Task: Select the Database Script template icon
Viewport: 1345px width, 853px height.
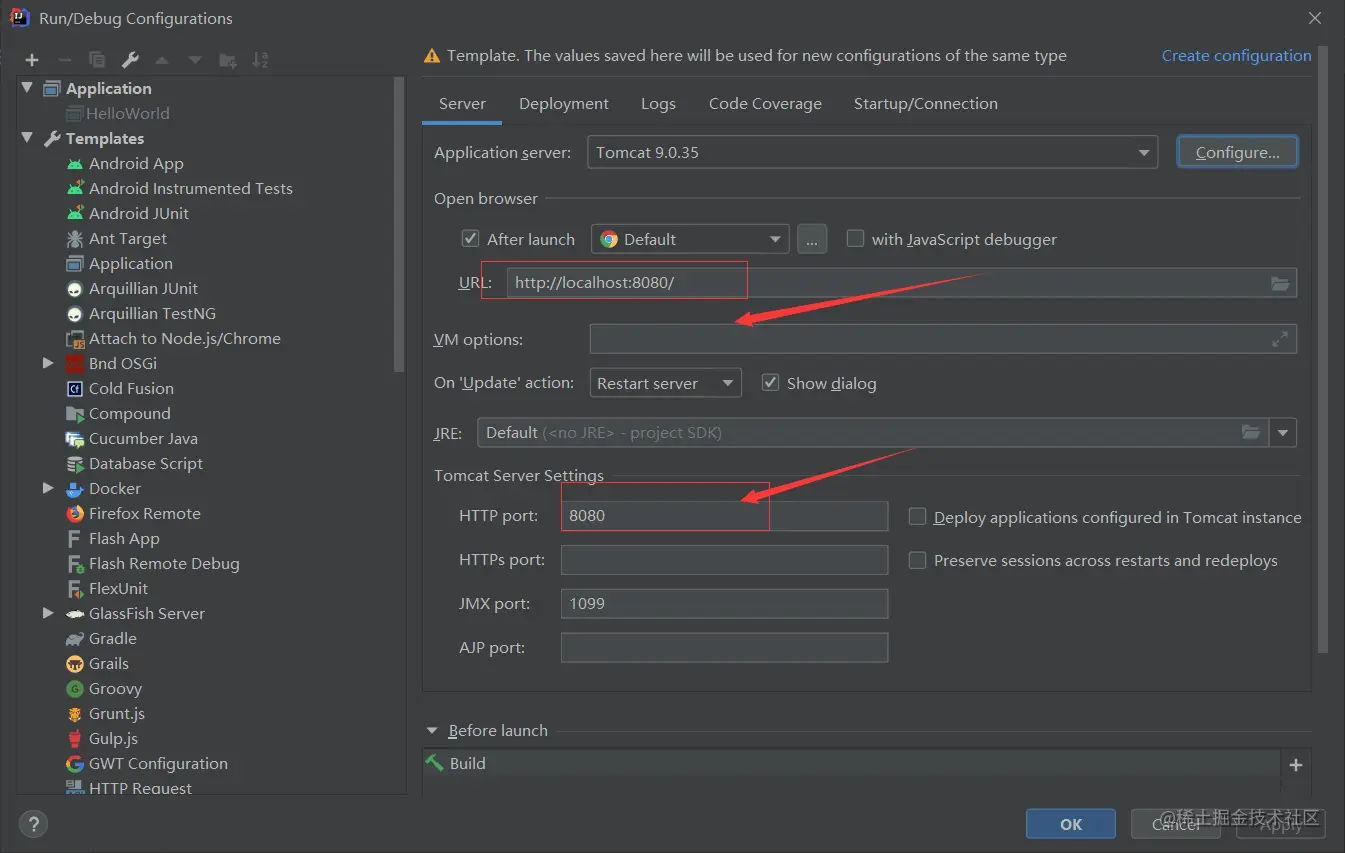Action: [75, 463]
